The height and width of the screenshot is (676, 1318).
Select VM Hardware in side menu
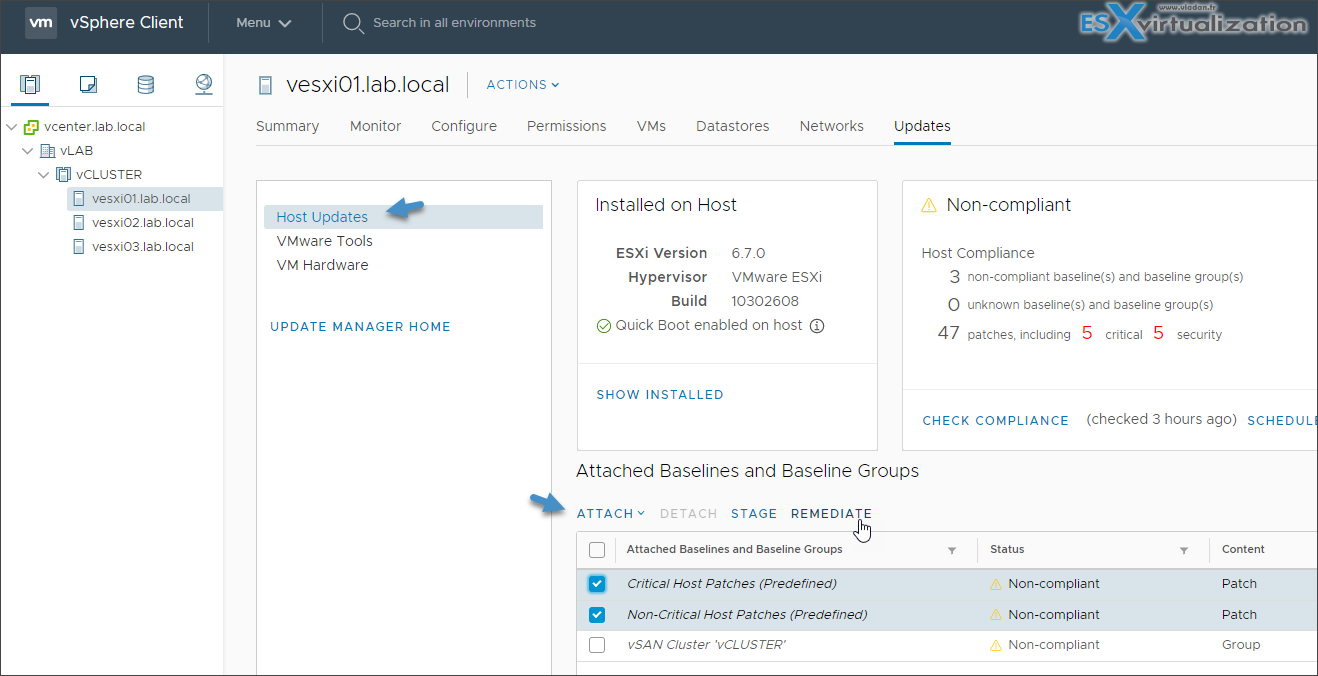click(322, 265)
